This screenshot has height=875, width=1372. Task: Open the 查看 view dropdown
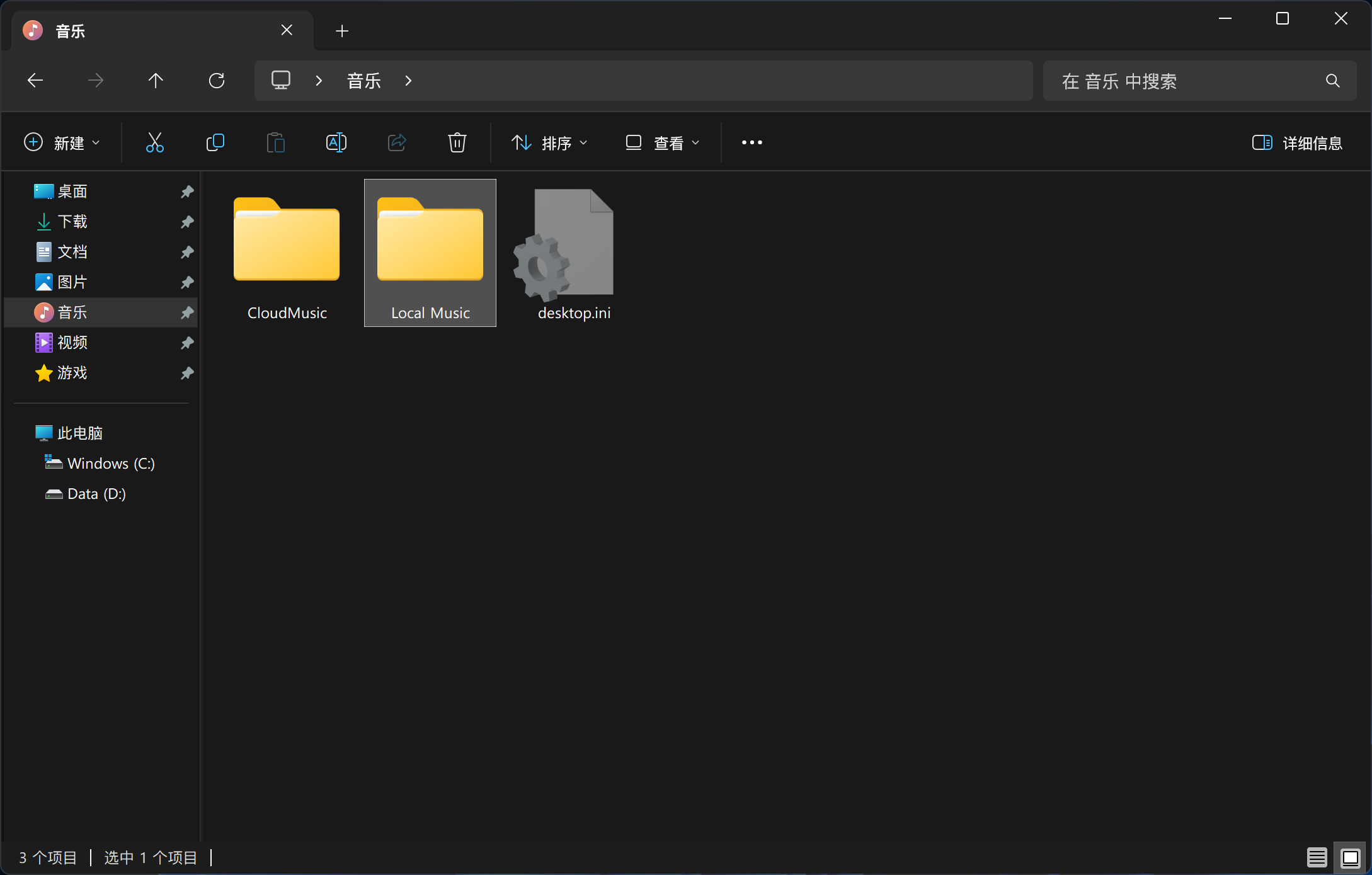click(662, 143)
